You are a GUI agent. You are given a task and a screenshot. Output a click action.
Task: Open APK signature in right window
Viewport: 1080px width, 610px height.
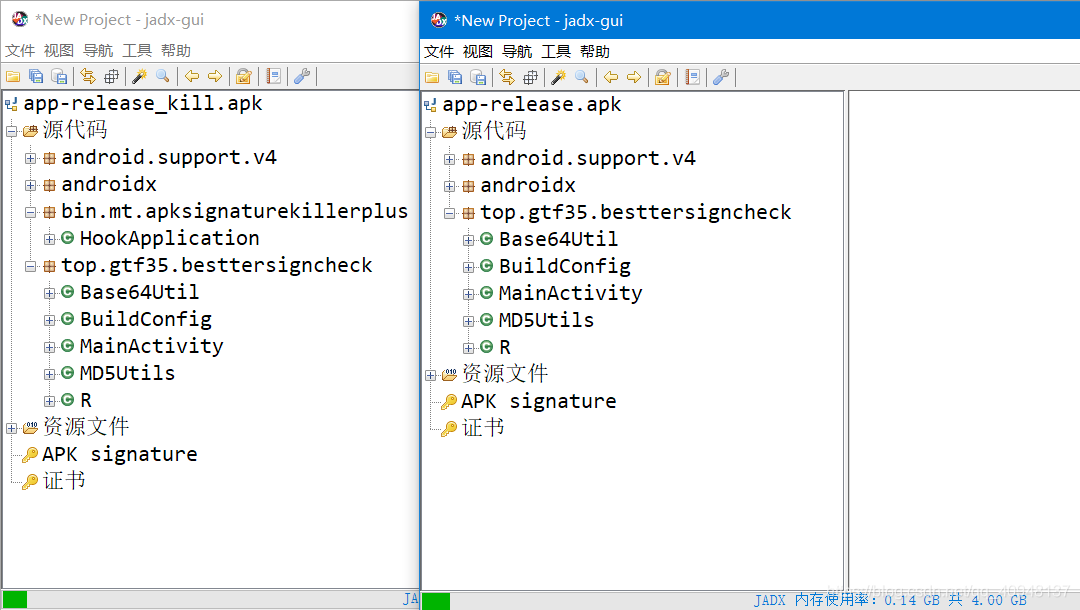(539, 401)
